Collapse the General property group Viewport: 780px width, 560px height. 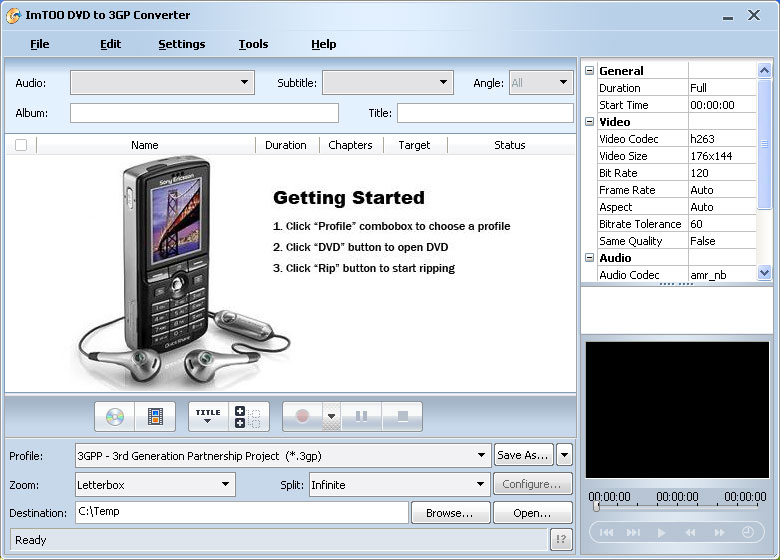tap(590, 71)
